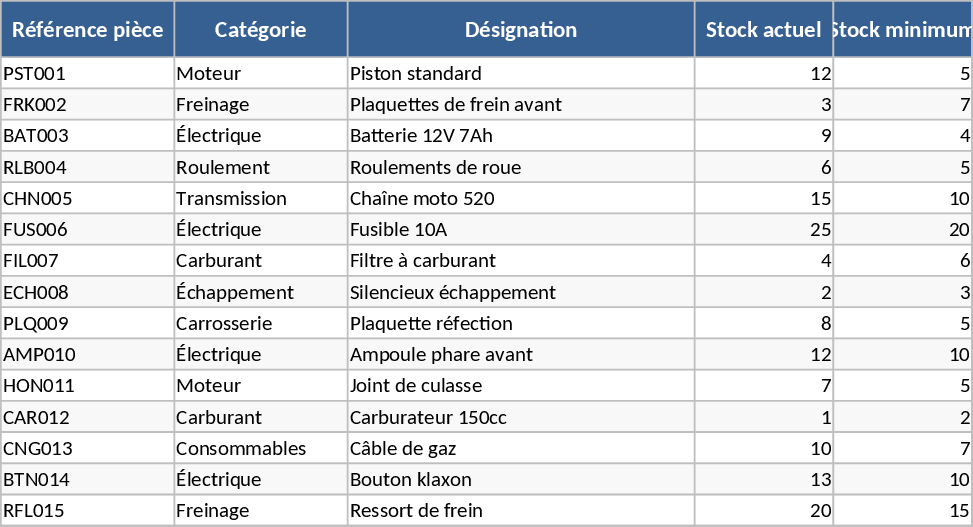This screenshot has height=527, width=973.
Task: Click the Bouton klaxon cell
Action: [520, 480]
